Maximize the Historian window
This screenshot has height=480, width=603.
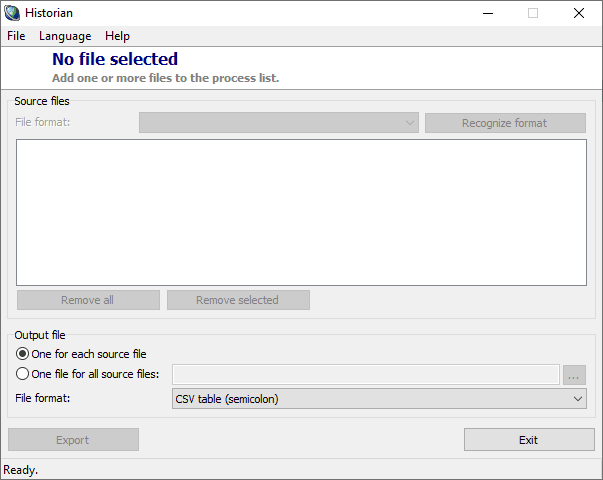(533, 13)
